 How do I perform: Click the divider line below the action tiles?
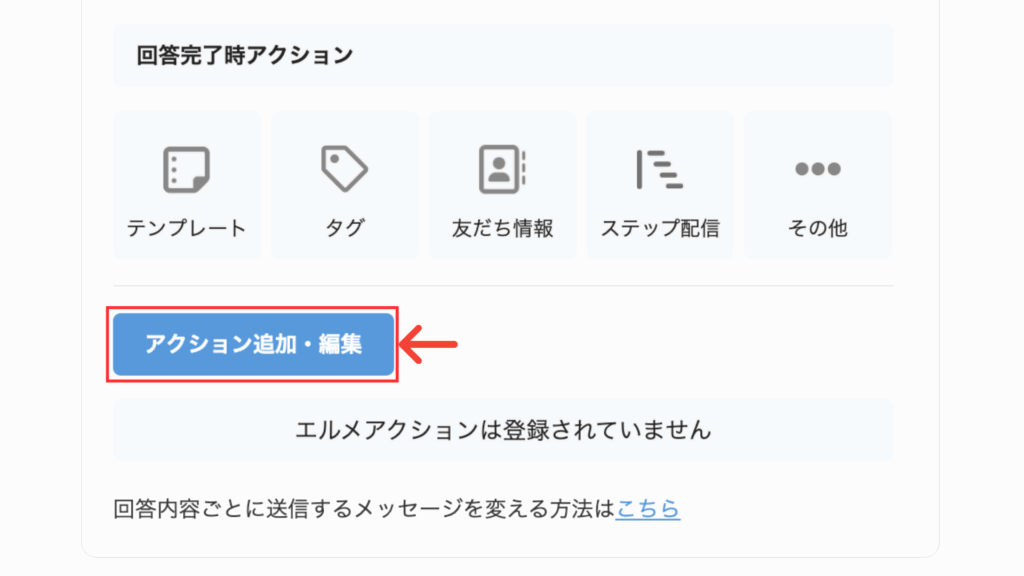click(503, 285)
